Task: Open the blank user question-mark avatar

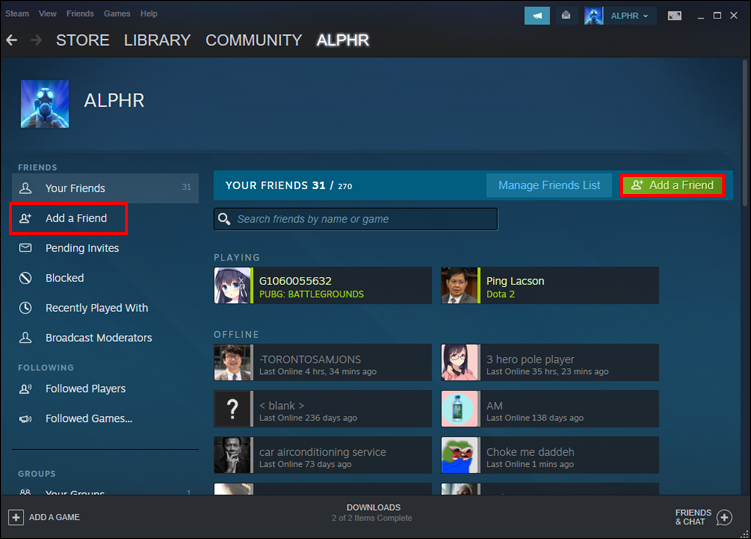Action: pyautogui.click(x=232, y=409)
